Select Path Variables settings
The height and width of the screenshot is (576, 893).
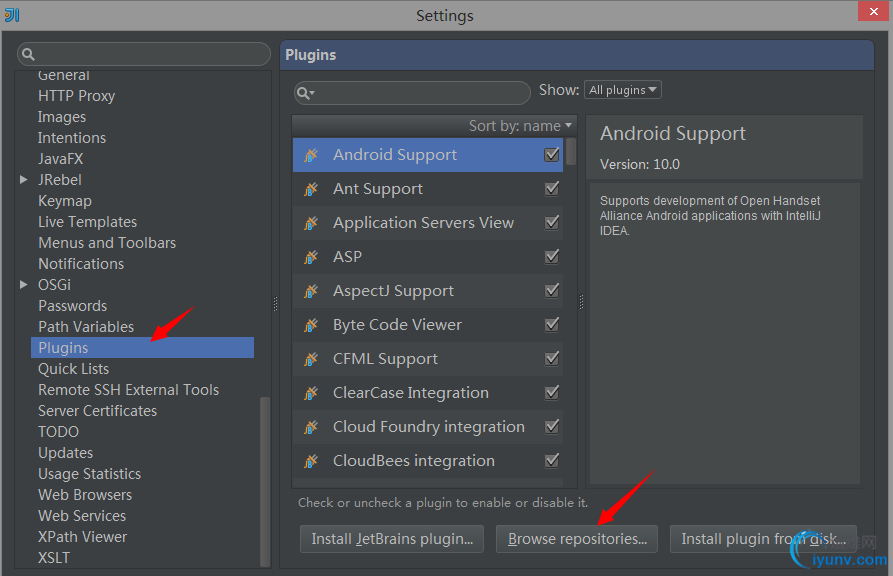pyautogui.click(x=86, y=327)
